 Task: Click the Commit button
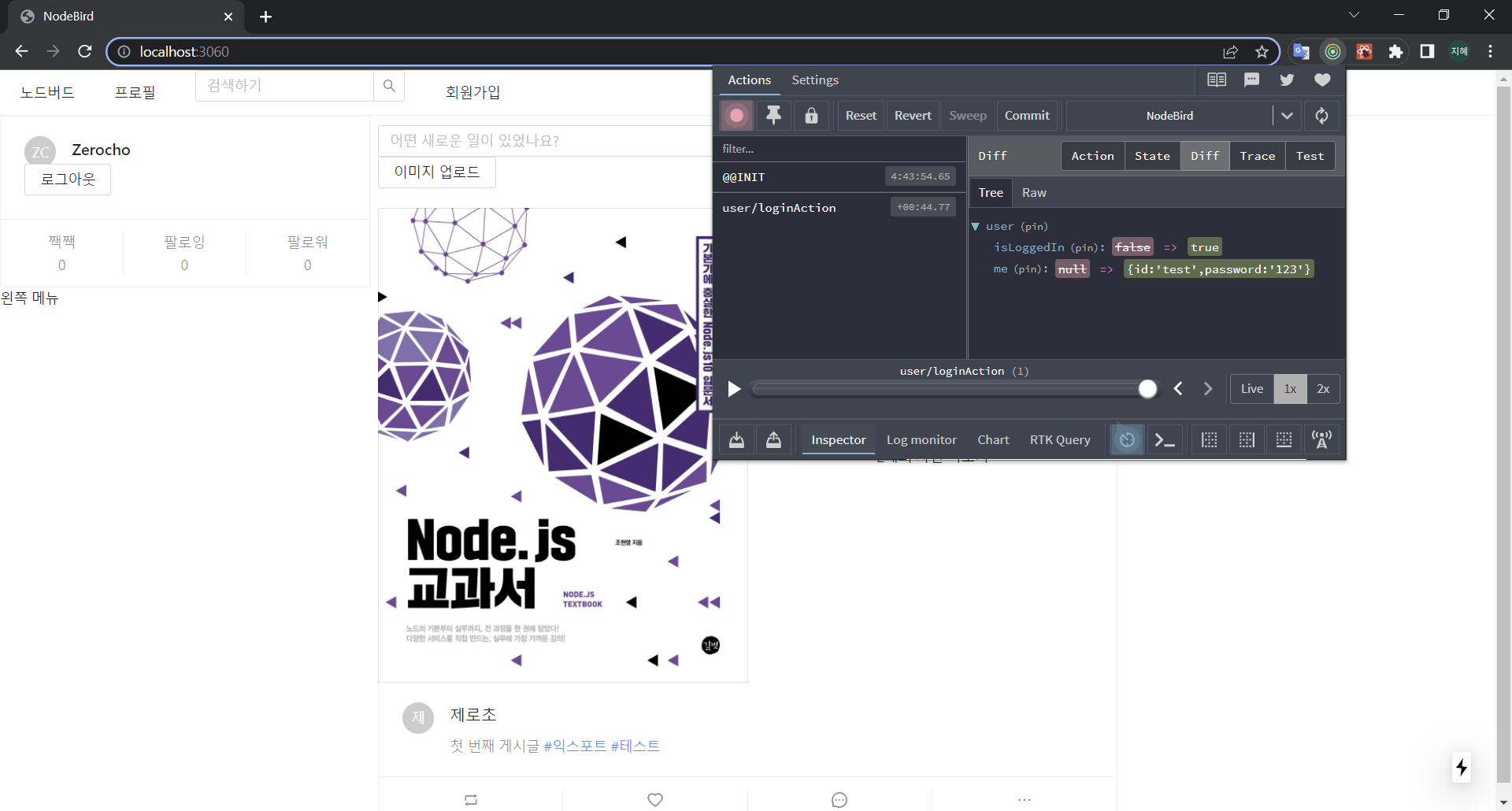tap(1027, 116)
